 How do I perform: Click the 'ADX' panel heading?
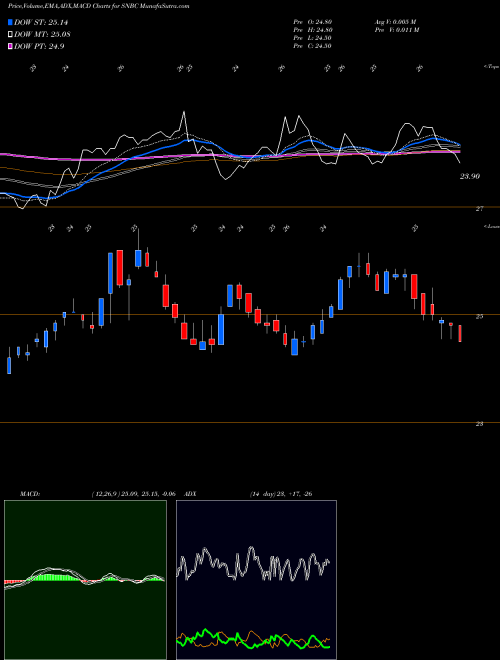coord(190,494)
